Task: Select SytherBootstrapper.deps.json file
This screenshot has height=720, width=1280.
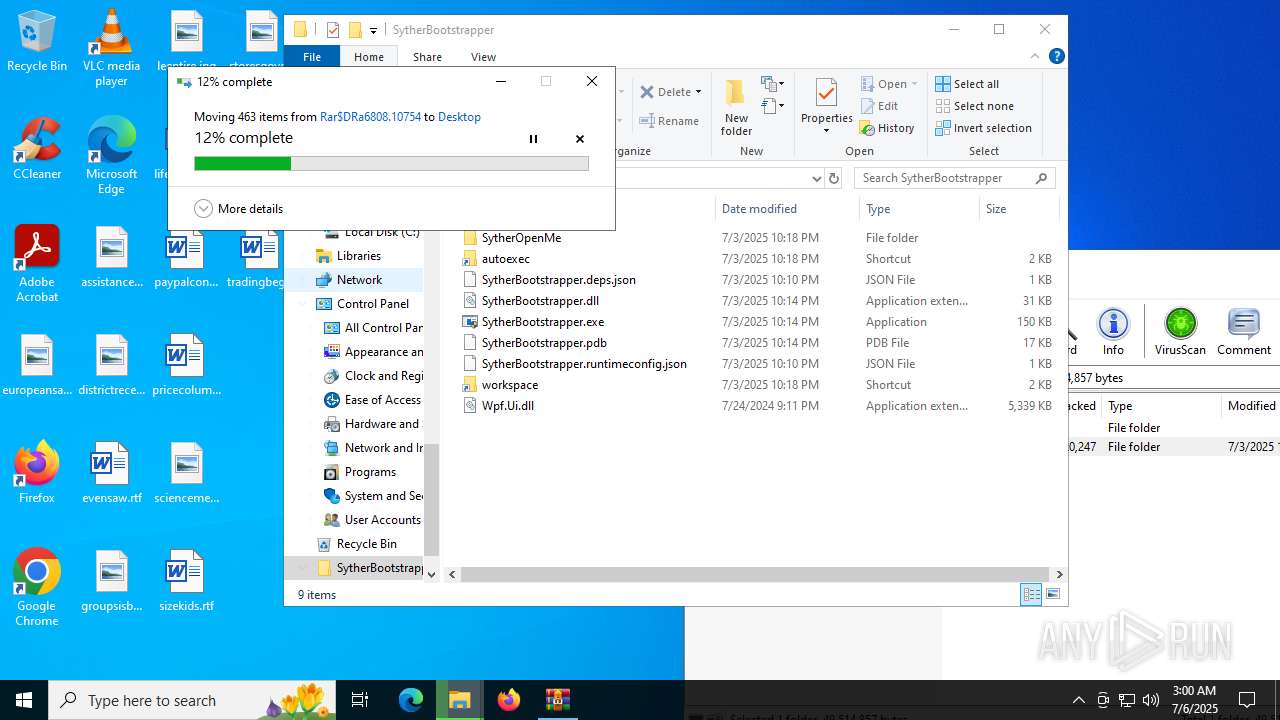Action: [558, 280]
